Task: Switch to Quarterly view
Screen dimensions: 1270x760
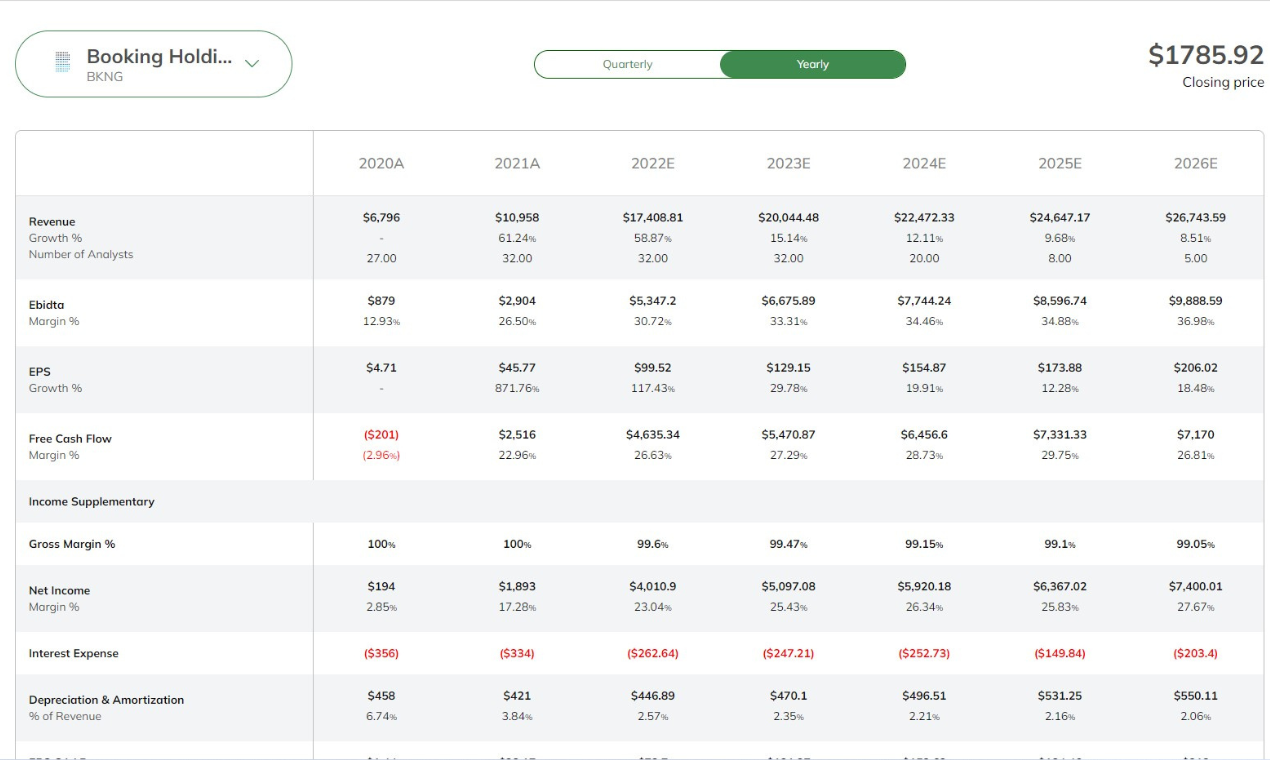Action: point(627,64)
